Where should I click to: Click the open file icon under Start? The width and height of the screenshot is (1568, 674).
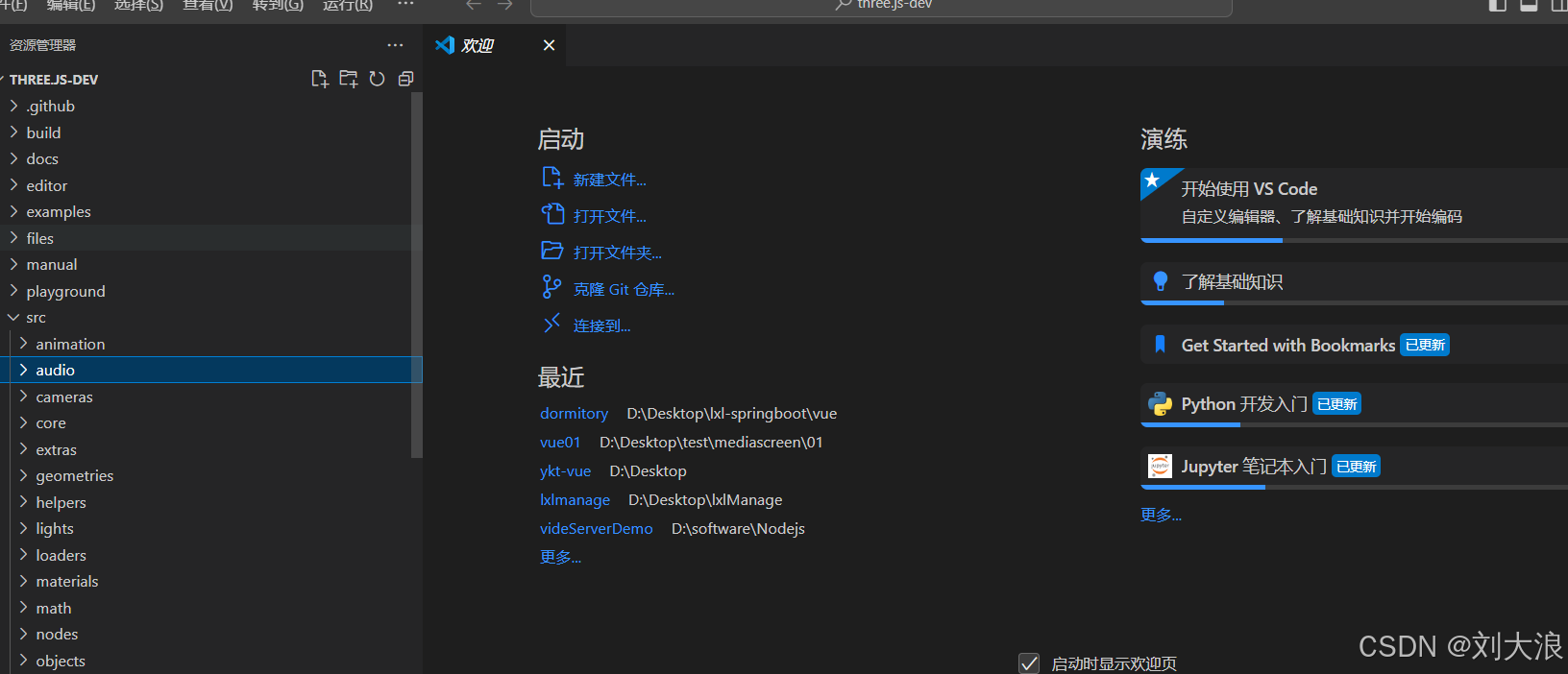coord(551,214)
